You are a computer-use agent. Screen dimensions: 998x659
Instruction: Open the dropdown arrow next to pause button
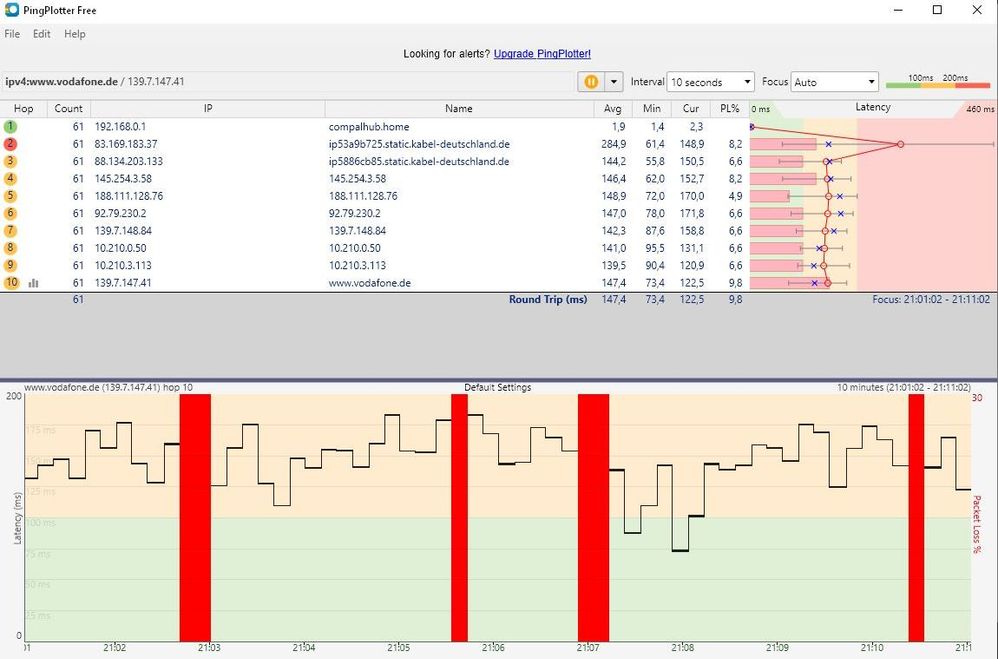614,81
